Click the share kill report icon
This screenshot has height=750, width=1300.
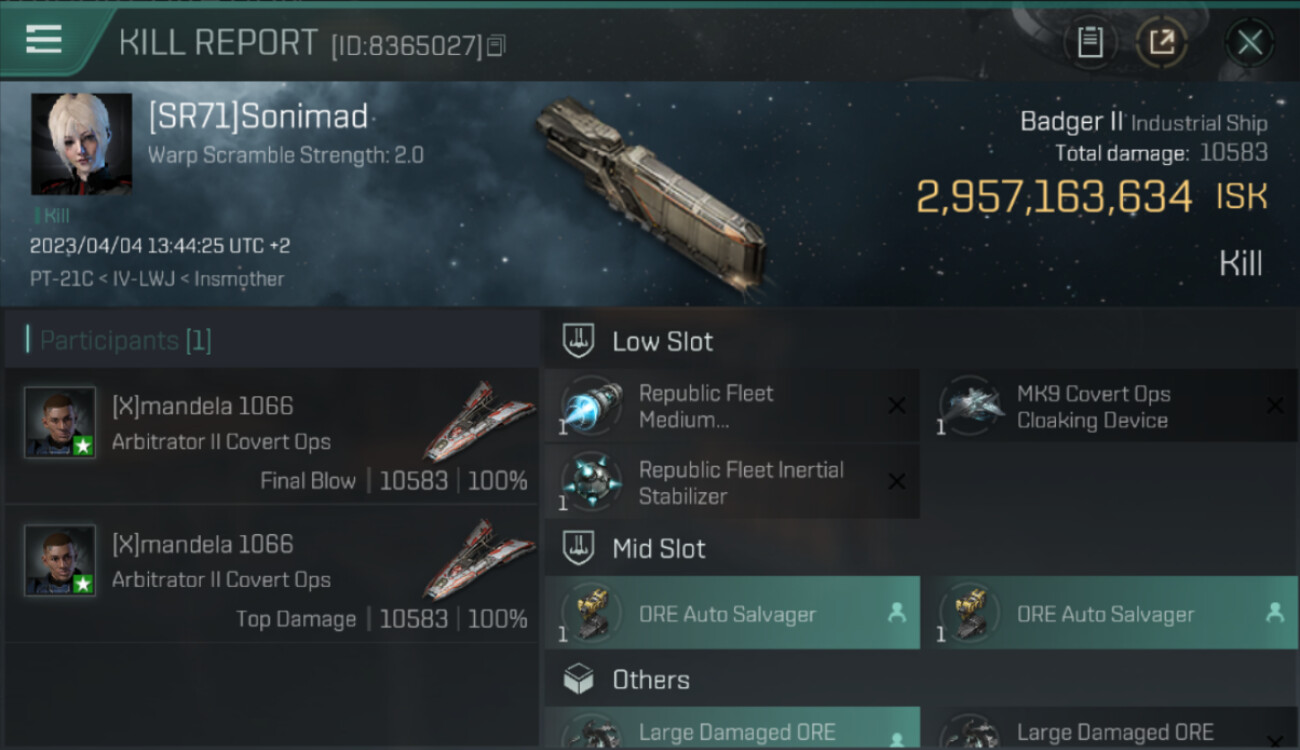click(x=1161, y=42)
